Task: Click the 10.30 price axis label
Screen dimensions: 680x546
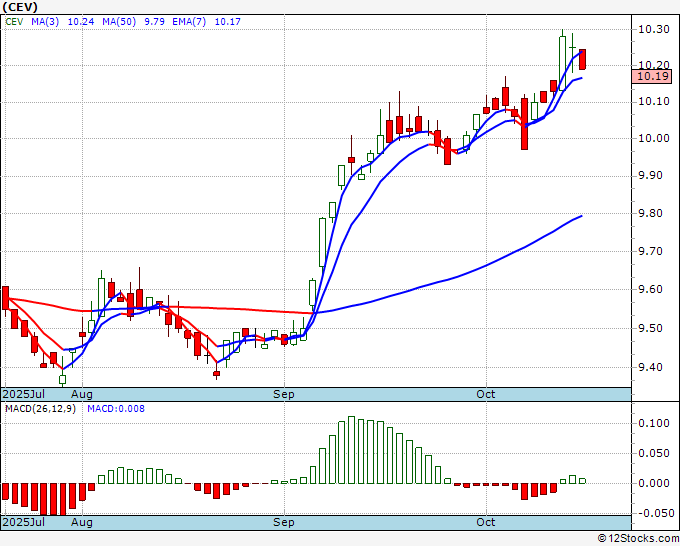Action: [x=653, y=29]
